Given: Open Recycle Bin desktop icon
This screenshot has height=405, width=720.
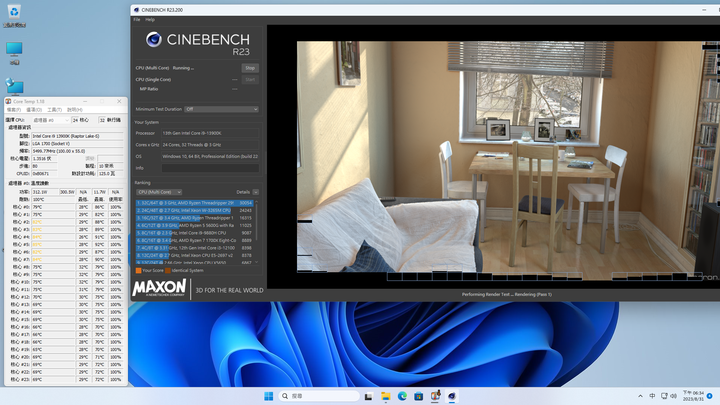Looking at the screenshot, I should 14,16.
